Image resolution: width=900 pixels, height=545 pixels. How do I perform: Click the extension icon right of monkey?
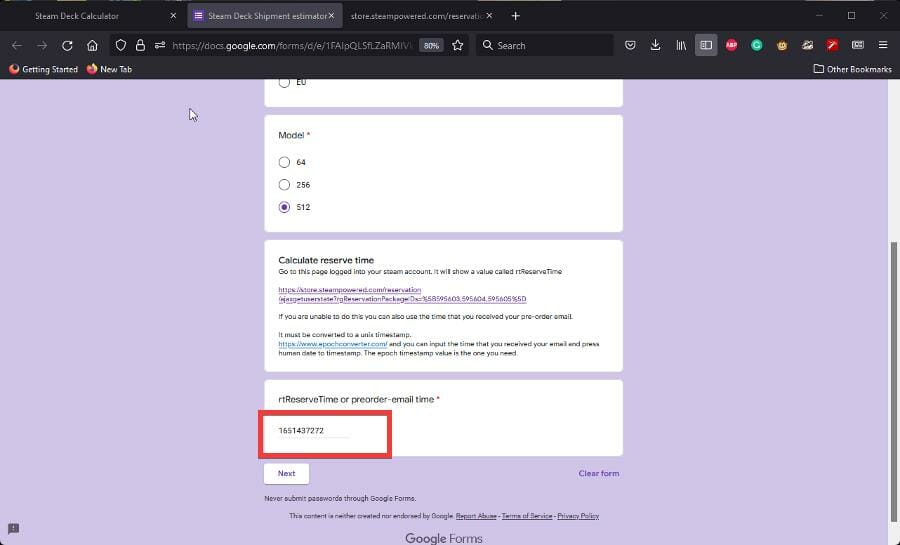807,45
